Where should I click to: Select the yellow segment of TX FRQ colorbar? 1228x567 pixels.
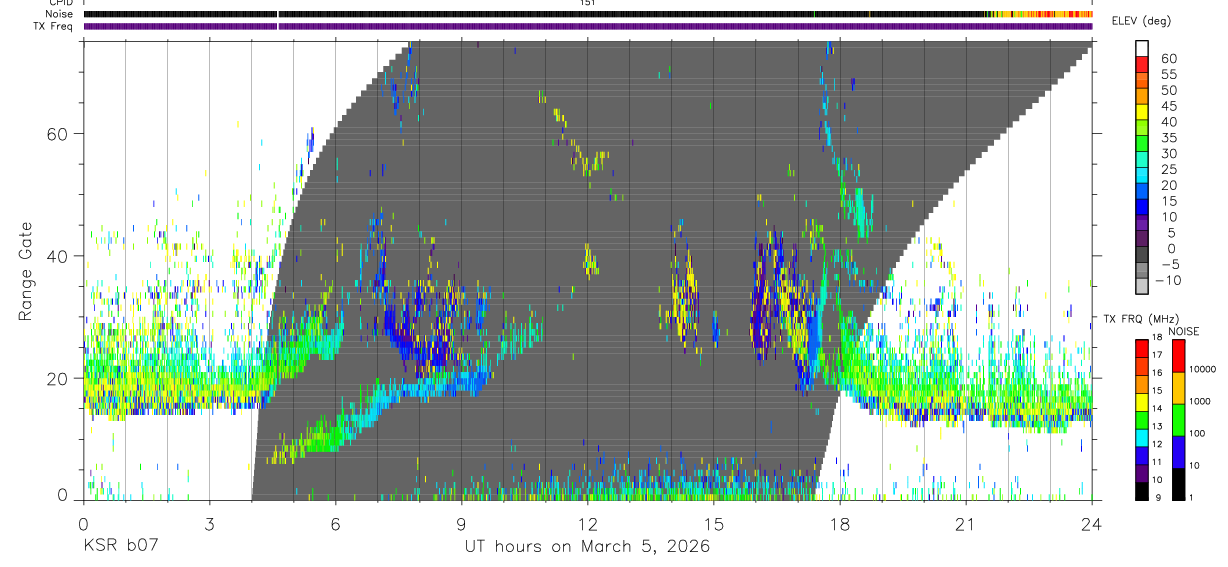click(x=1142, y=401)
